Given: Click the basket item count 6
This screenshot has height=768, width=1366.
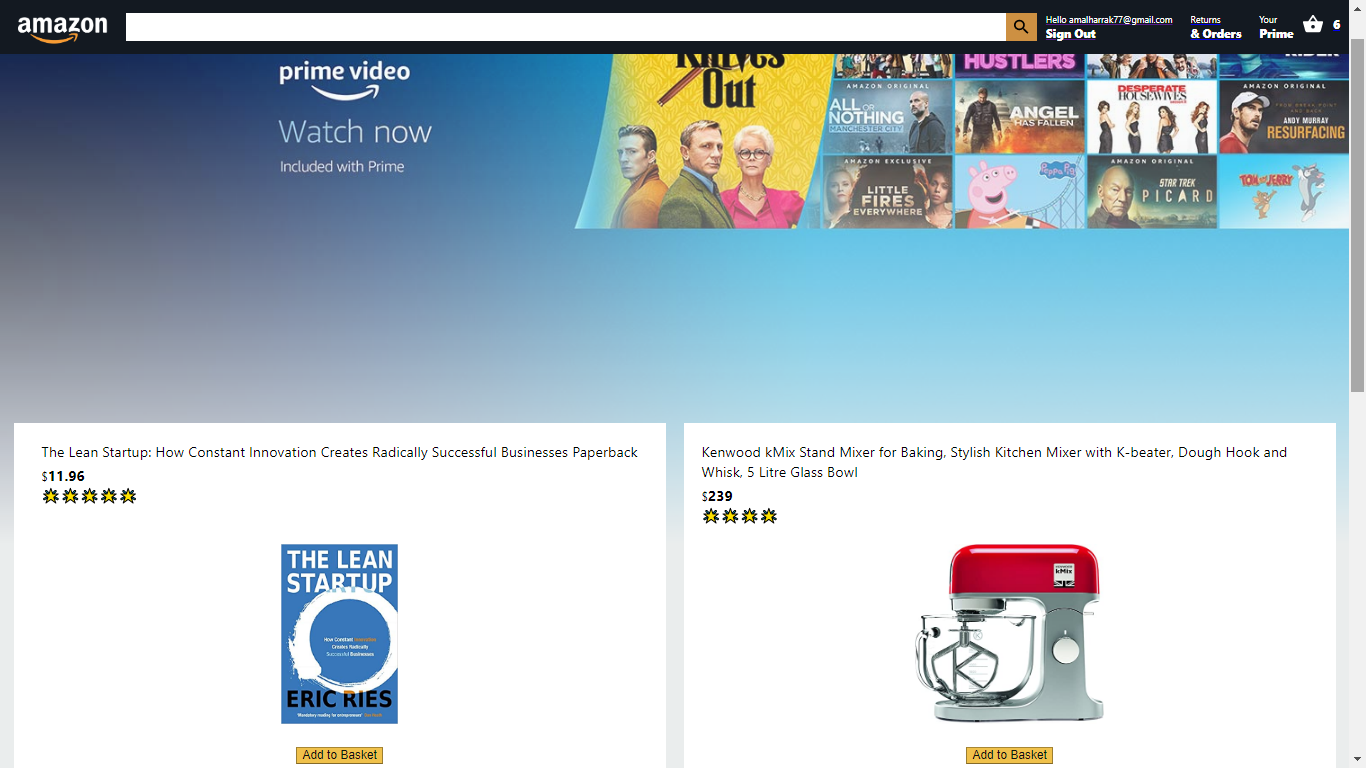Looking at the screenshot, I should click(1337, 25).
